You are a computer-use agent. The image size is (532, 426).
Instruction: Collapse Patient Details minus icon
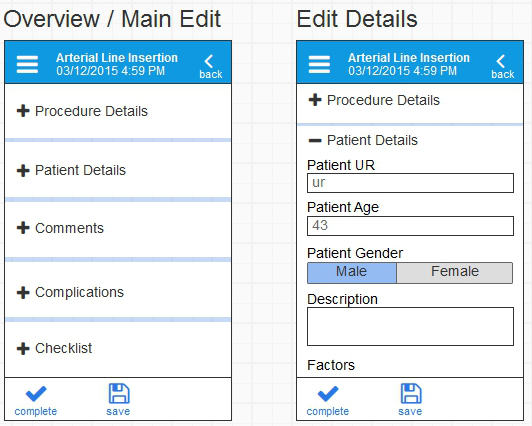coord(315,140)
